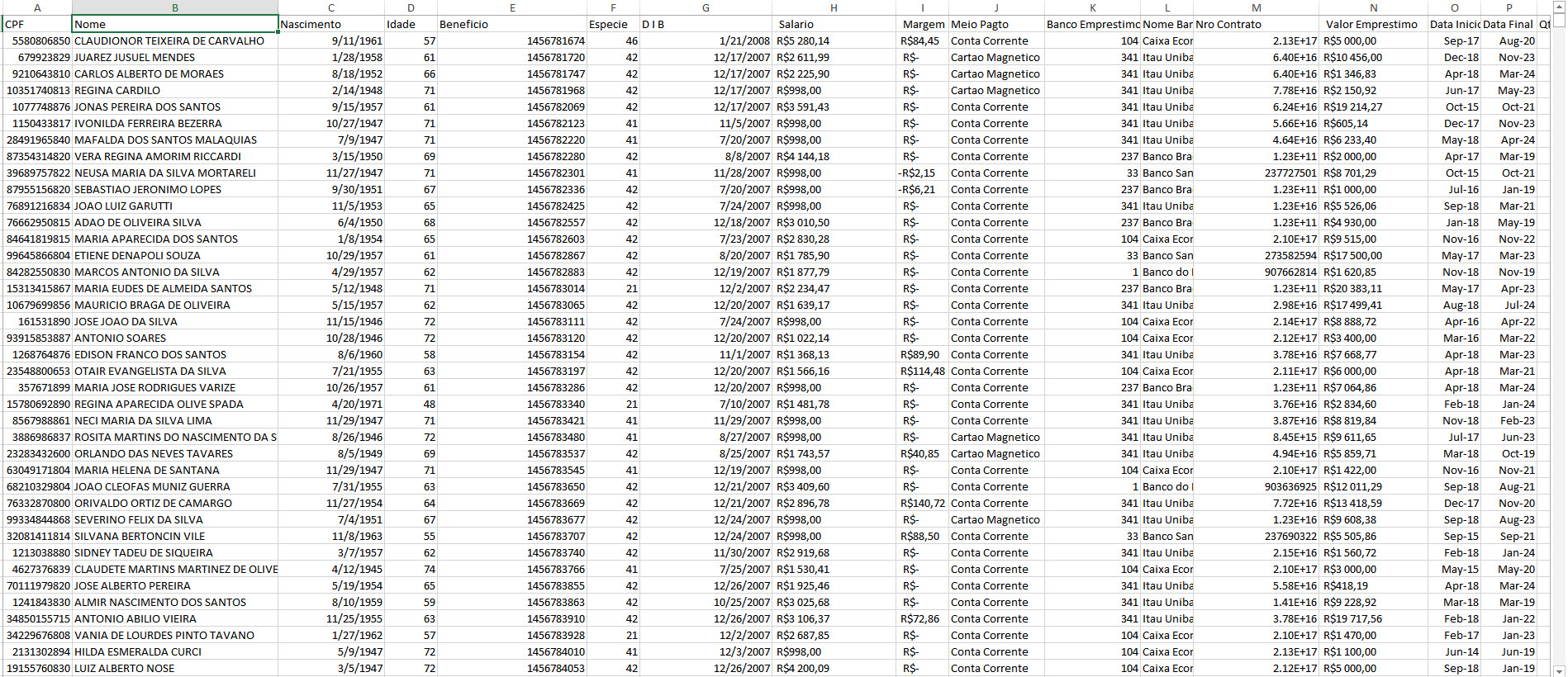Click salary value 'R$4 200,09'
Image resolution: width=1568 pixels, height=677 pixels.
[803, 668]
